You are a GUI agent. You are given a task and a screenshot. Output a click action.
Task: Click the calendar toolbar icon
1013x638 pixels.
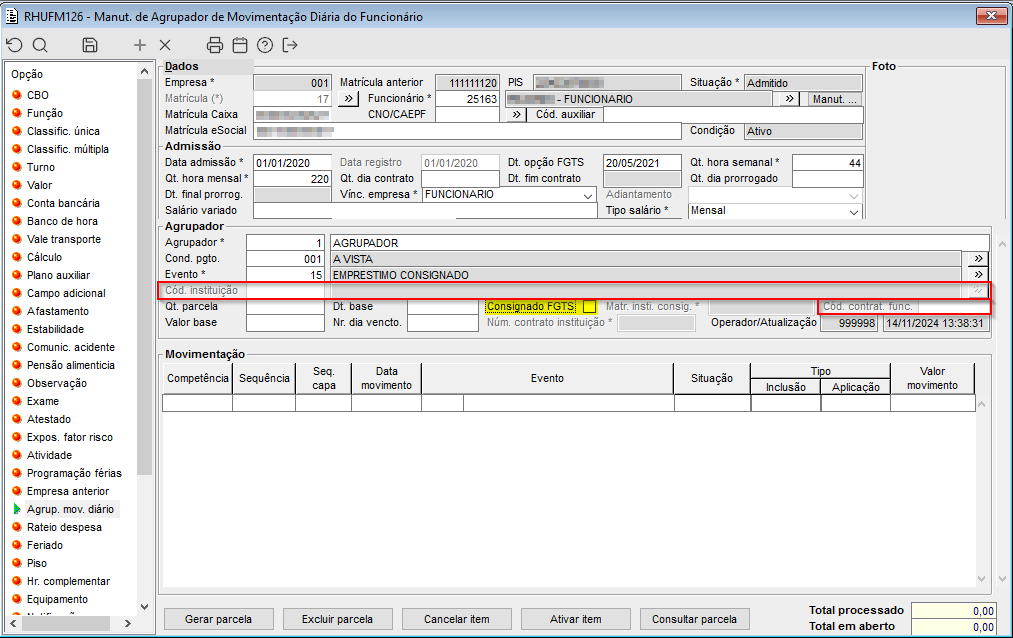240,45
